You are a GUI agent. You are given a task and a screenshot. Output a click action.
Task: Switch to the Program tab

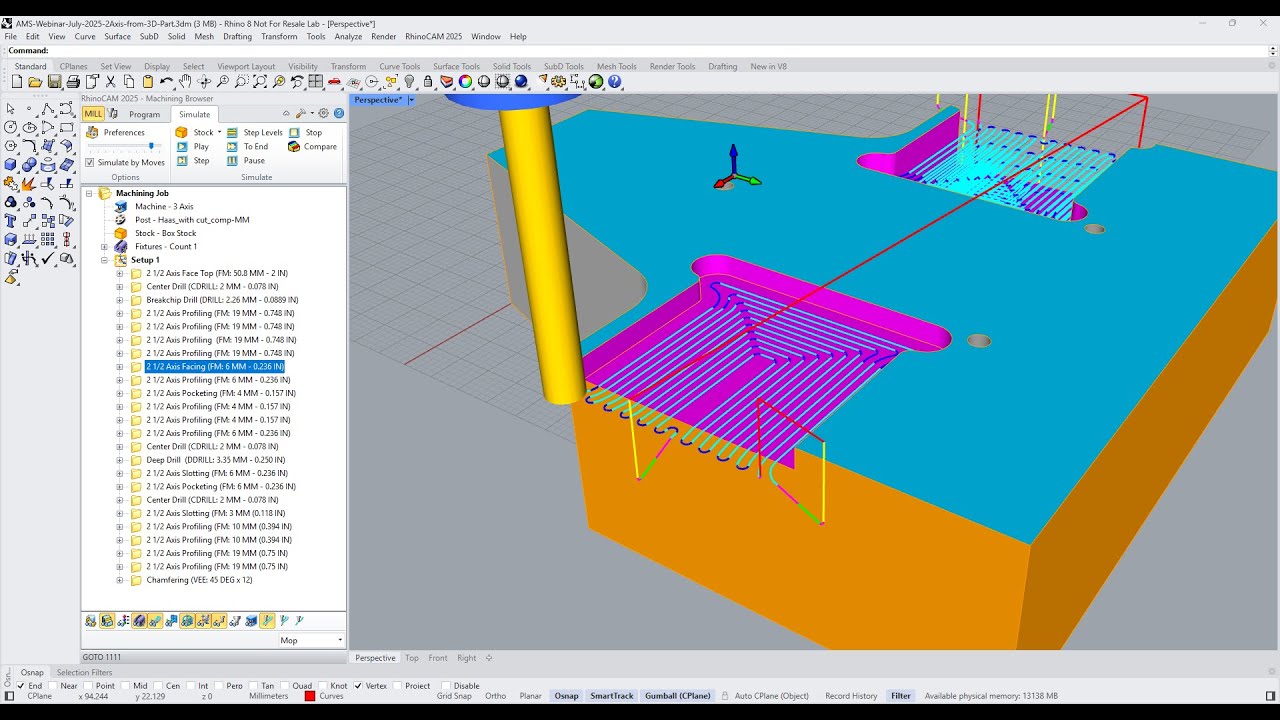click(x=145, y=114)
